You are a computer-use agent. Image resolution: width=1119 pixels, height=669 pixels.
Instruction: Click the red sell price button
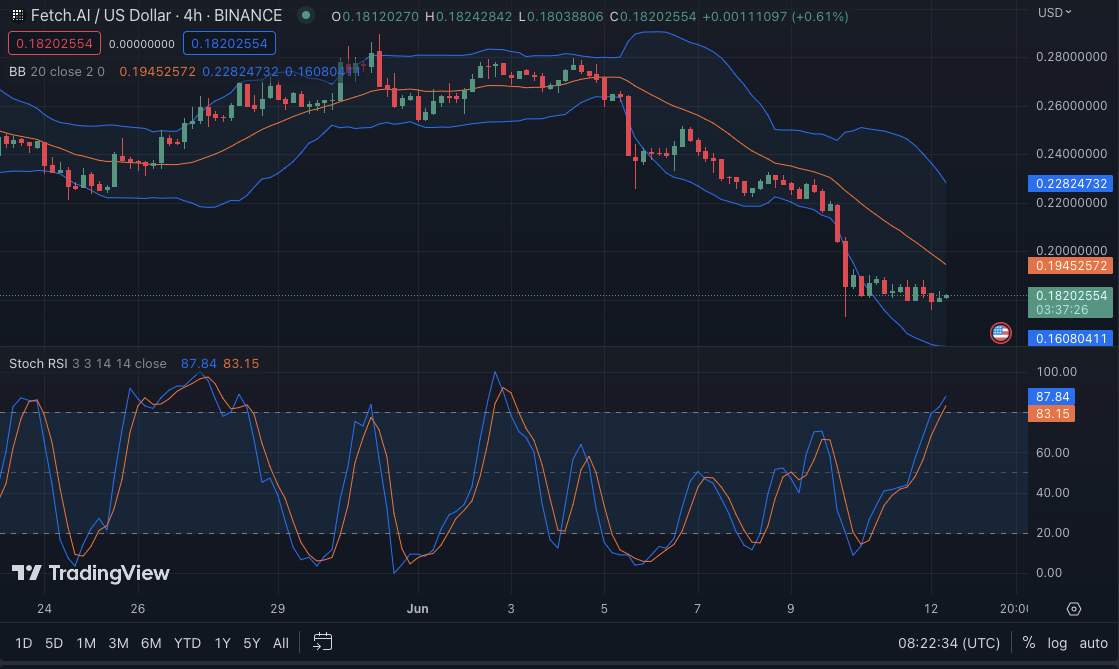[52, 43]
